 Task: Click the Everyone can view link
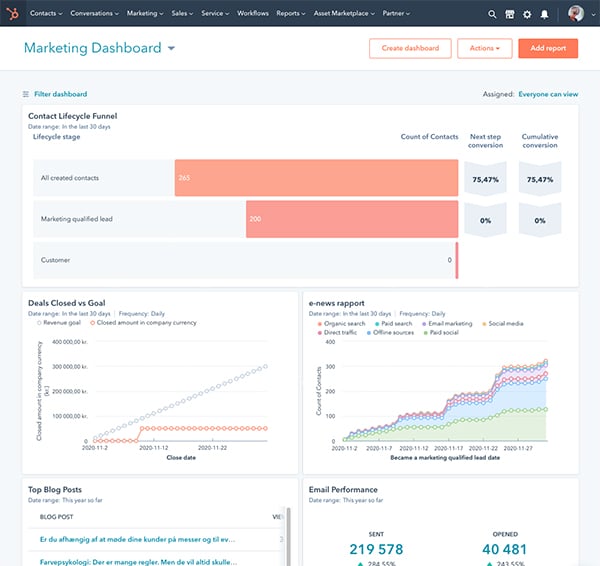548,94
